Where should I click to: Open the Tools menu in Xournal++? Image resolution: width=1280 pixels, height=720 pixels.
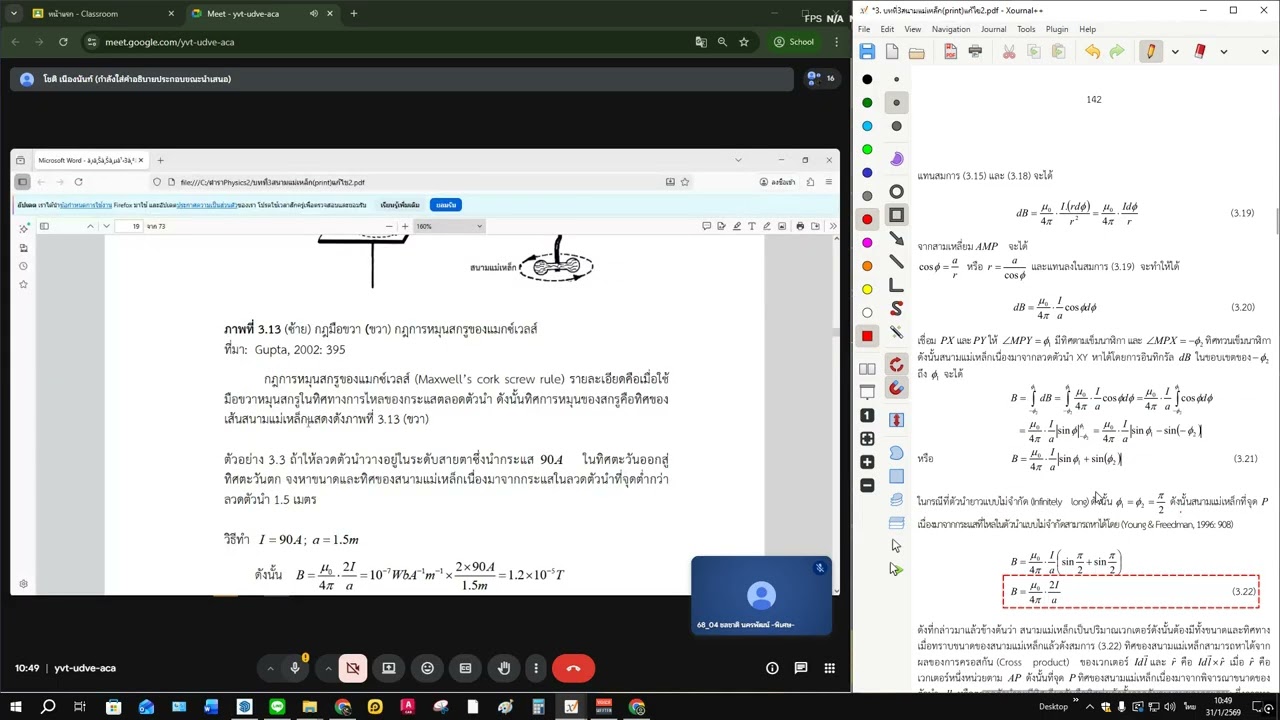coord(1026,29)
